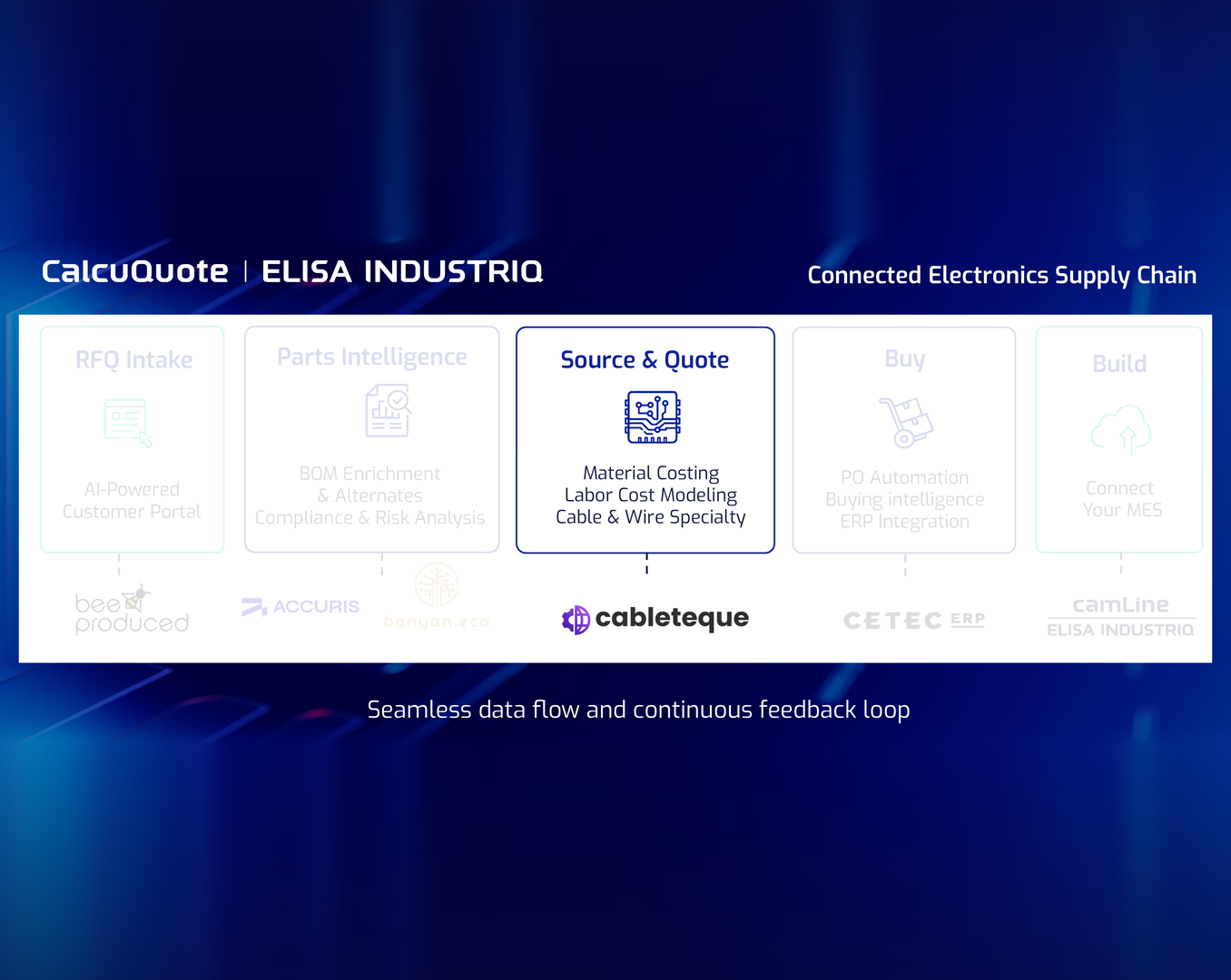Click the 'Buying intelligence' text

pyautogui.click(x=905, y=500)
